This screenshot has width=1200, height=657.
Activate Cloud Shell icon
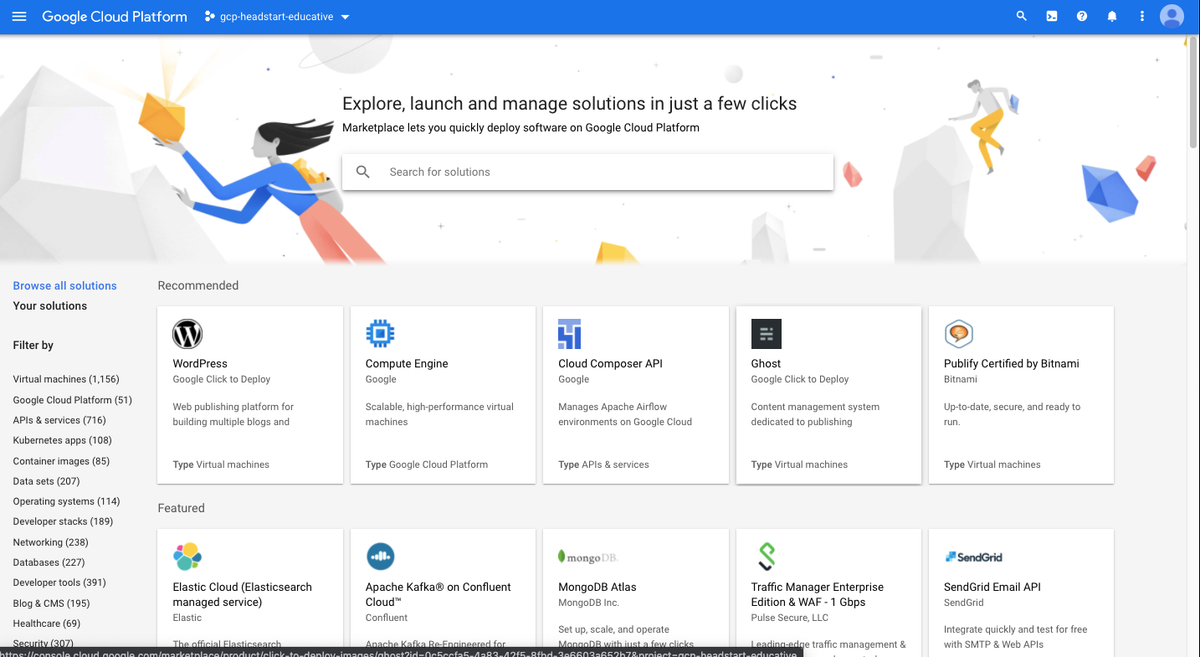[1051, 16]
